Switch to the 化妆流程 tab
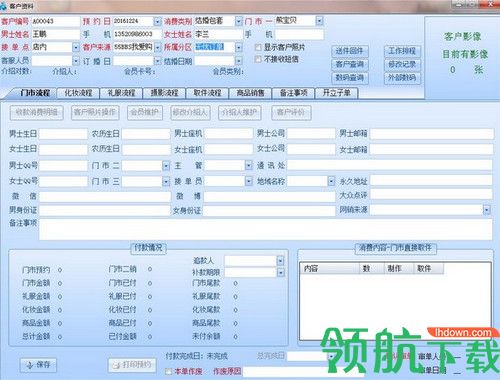Viewport: 500px width, 380px height. [78, 93]
